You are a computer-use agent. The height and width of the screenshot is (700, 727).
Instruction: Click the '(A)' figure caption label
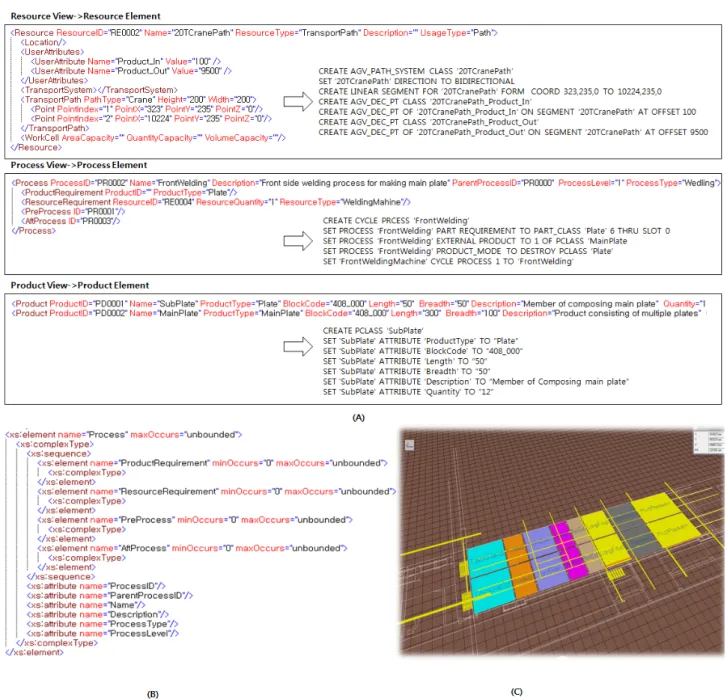pos(358,418)
